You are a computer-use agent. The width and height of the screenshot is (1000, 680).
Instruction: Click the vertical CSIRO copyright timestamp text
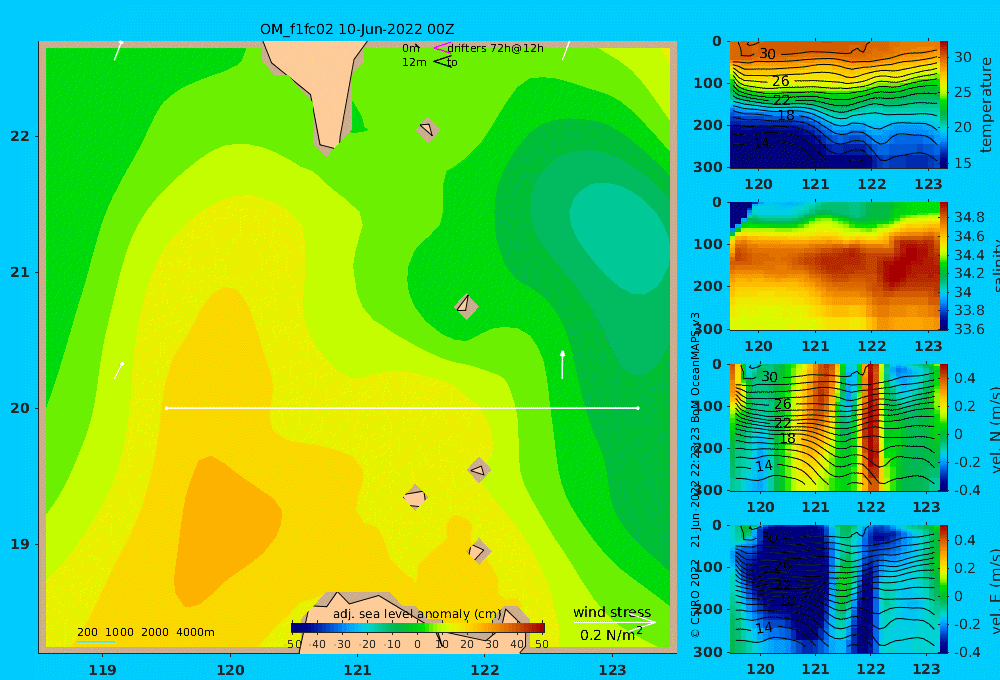(x=695, y=475)
